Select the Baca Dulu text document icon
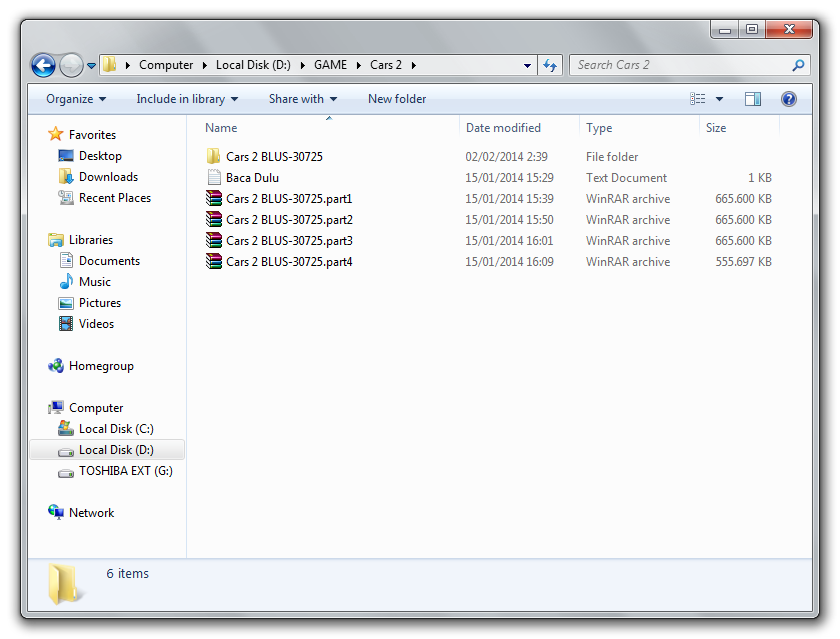This screenshot has height=639, width=840. (x=214, y=177)
